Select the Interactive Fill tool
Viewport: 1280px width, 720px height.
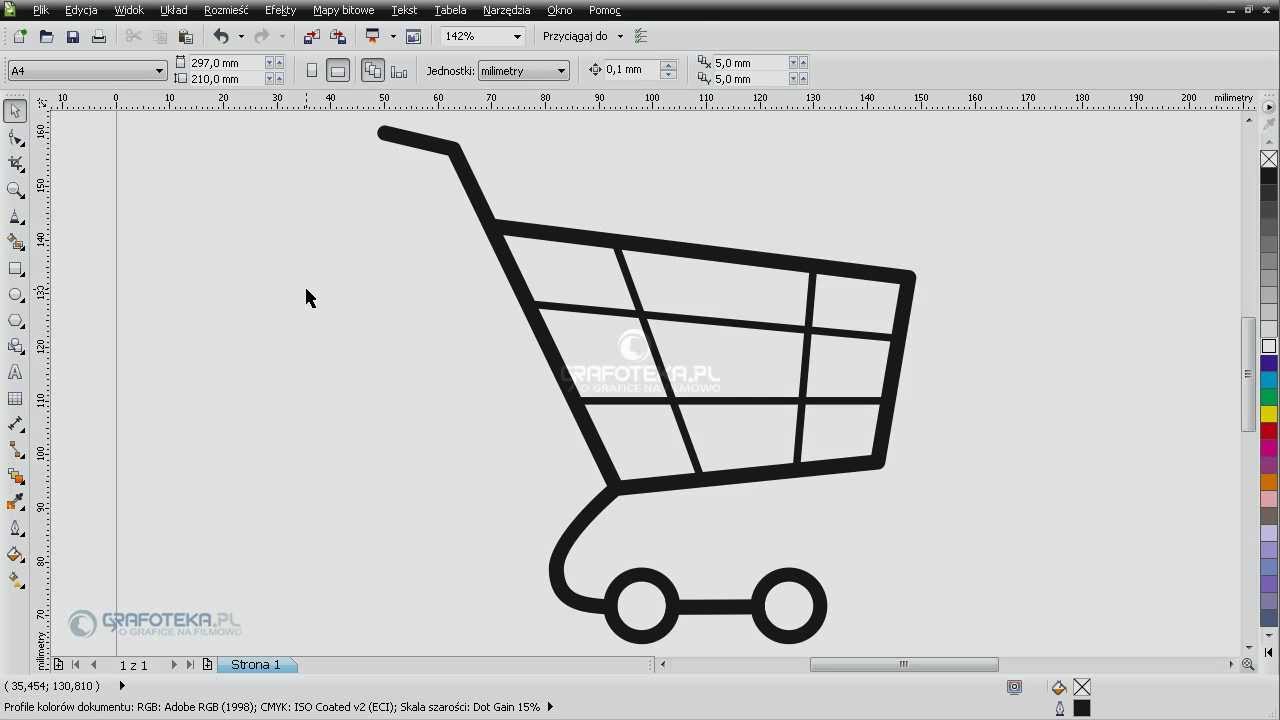pos(15,581)
